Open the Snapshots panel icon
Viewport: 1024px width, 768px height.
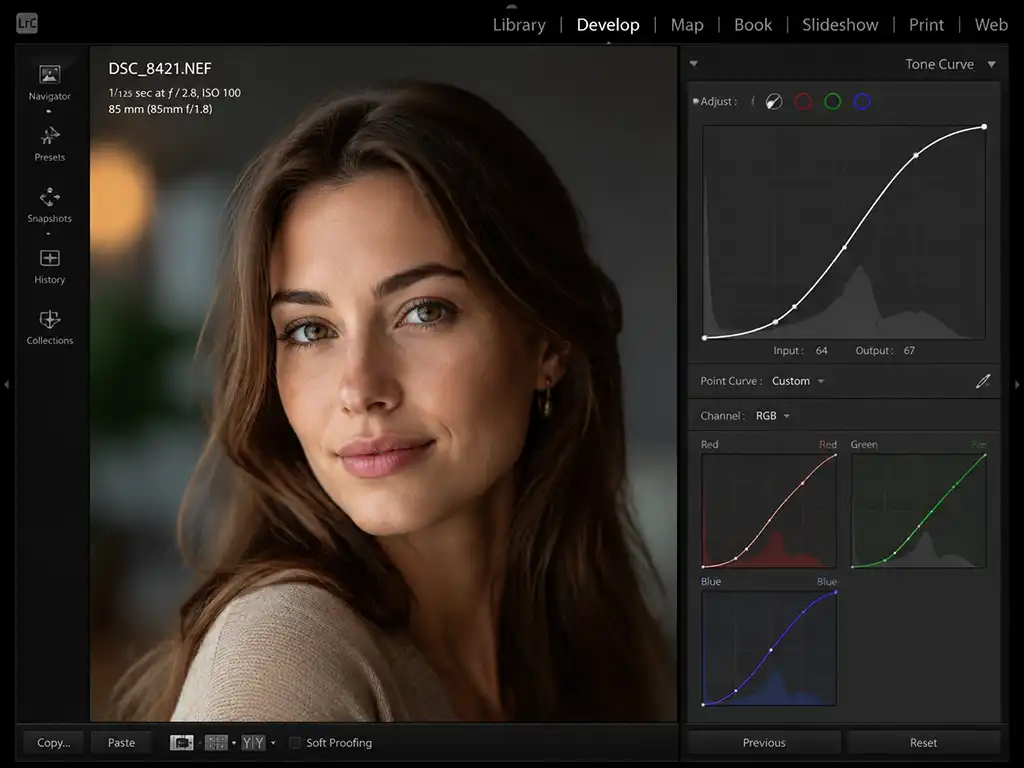pyautogui.click(x=50, y=197)
